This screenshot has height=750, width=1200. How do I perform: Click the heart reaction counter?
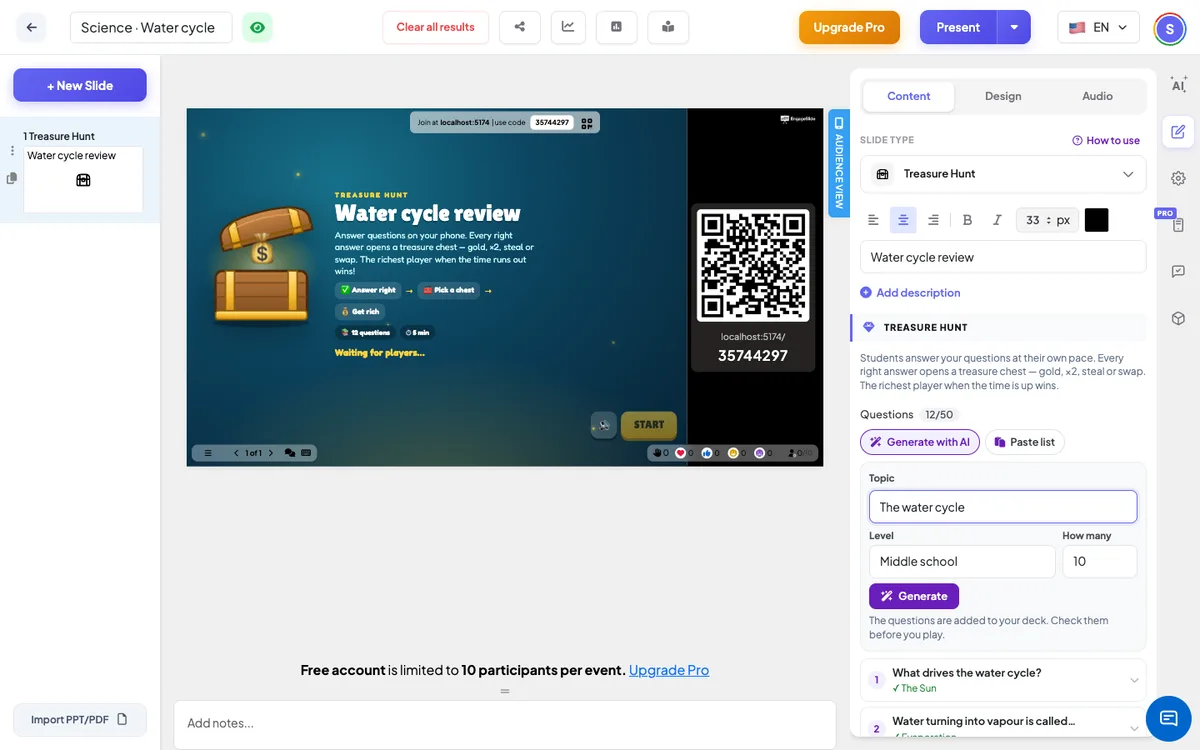(685, 453)
